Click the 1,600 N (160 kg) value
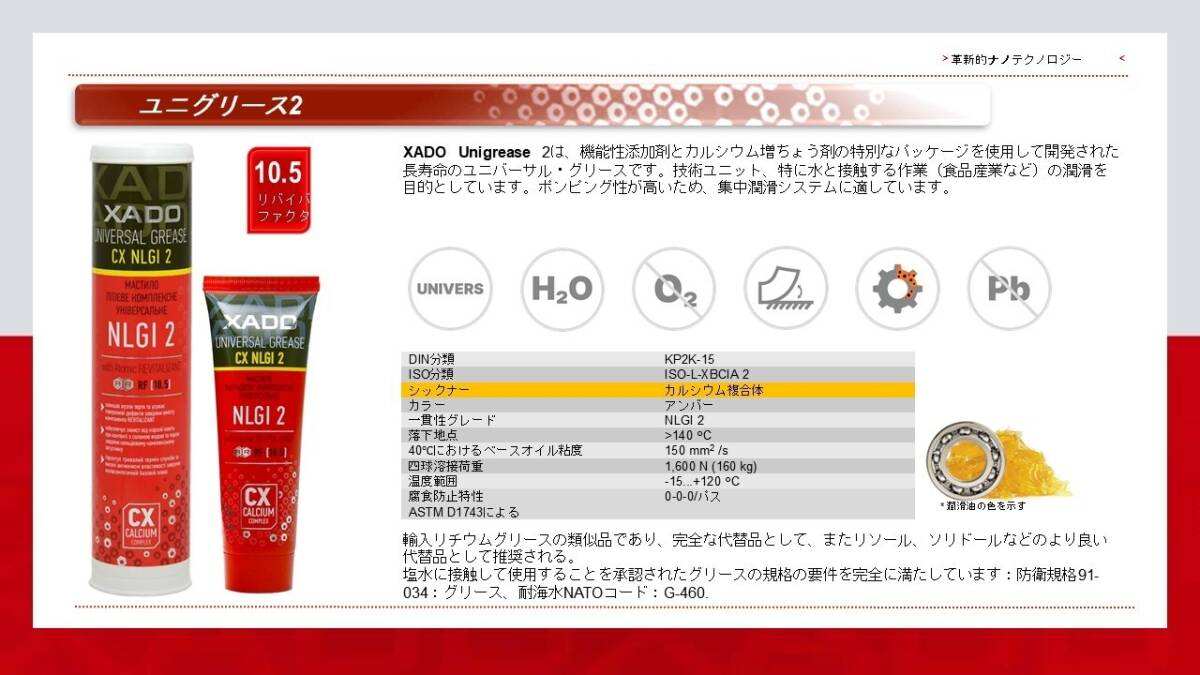Image resolution: width=1200 pixels, height=675 pixels. (711, 466)
